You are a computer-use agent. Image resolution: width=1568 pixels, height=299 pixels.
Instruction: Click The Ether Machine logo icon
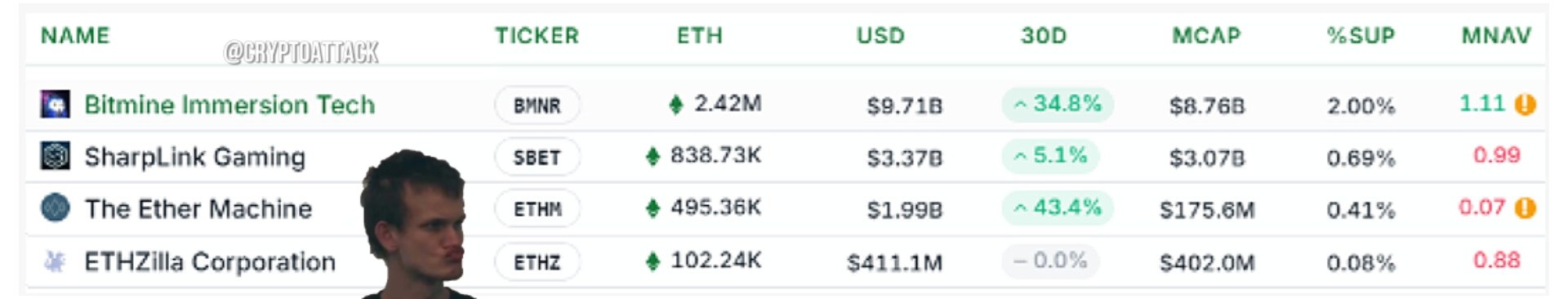tap(56, 208)
